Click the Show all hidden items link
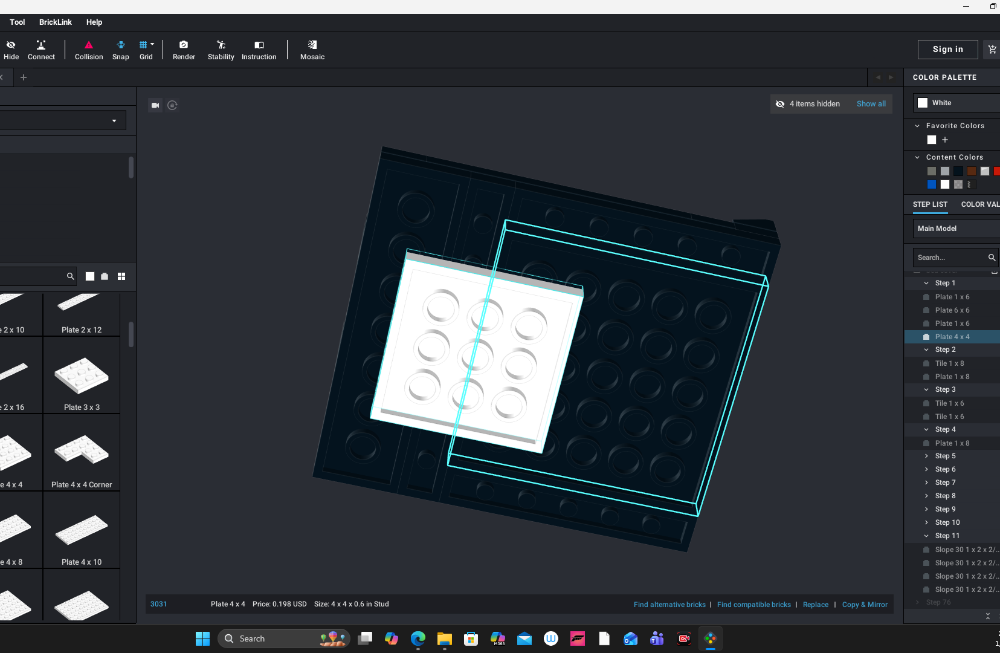 point(871,104)
